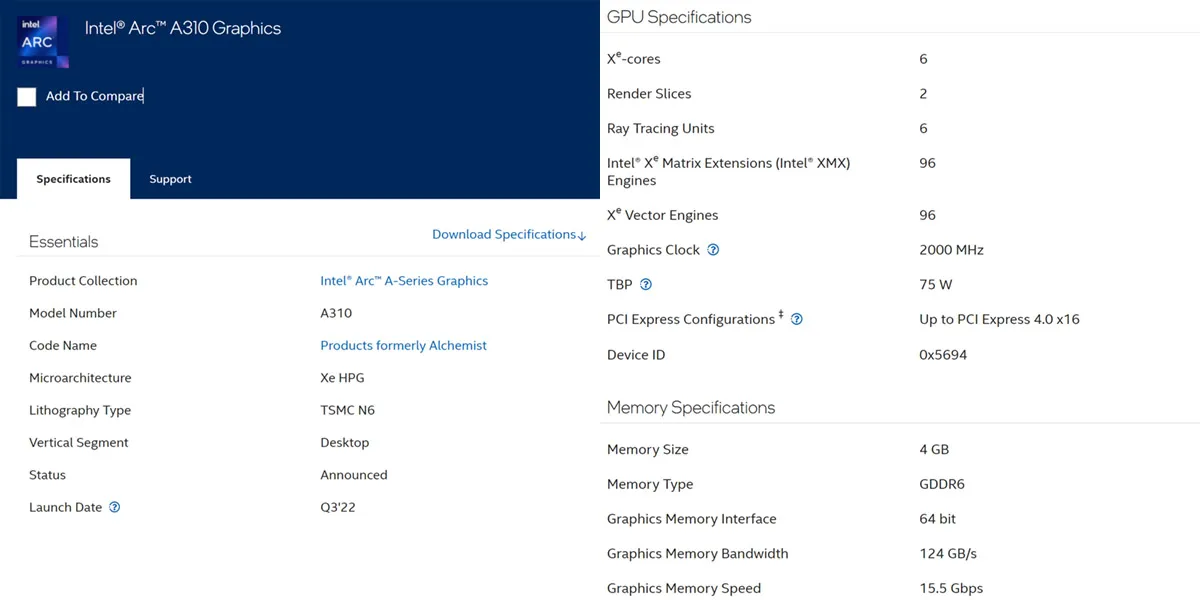Select the Vertical Segment label
The image size is (1200, 600).
coord(79,443)
